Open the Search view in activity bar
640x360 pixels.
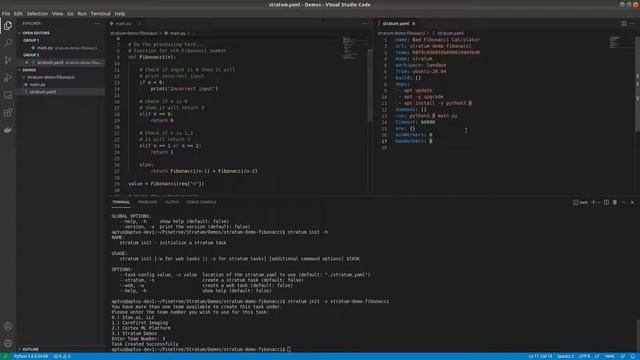8,43
